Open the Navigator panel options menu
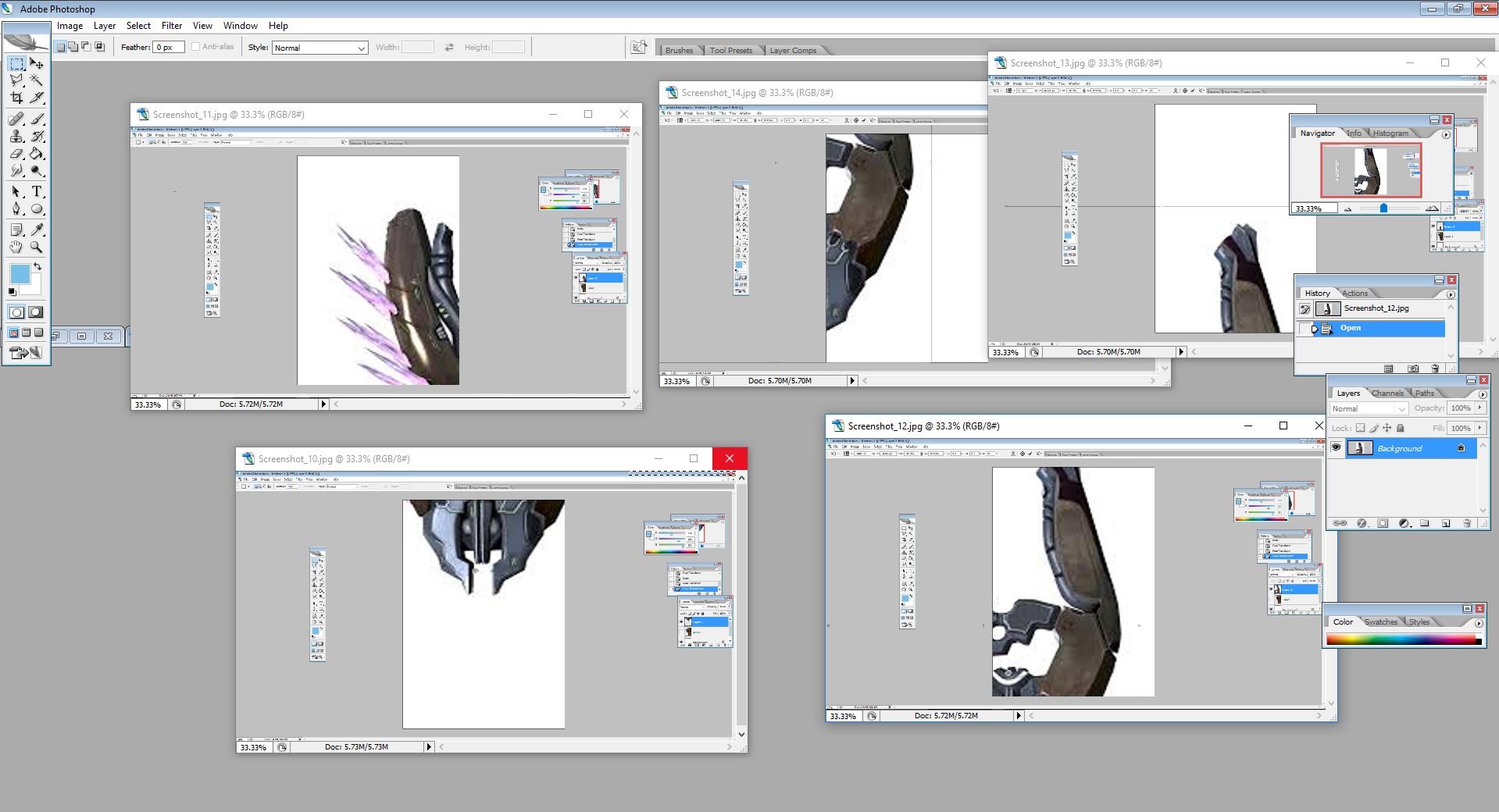 (1446, 134)
